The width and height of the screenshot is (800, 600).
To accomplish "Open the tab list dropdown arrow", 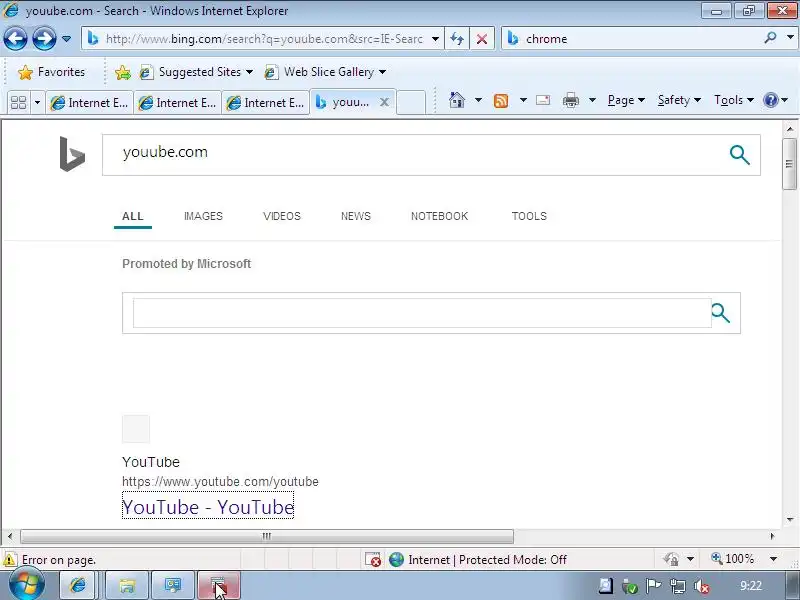I will 37,103.
